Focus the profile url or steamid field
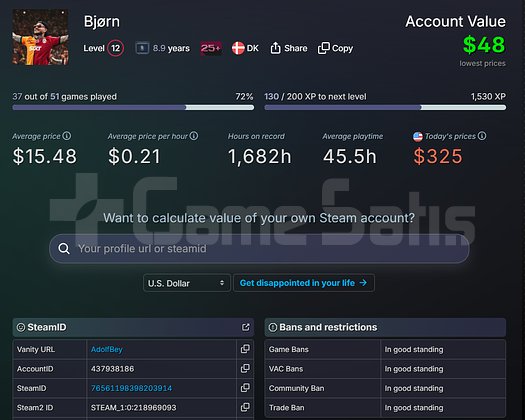This screenshot has width=525, height=420. pos(259,249)
